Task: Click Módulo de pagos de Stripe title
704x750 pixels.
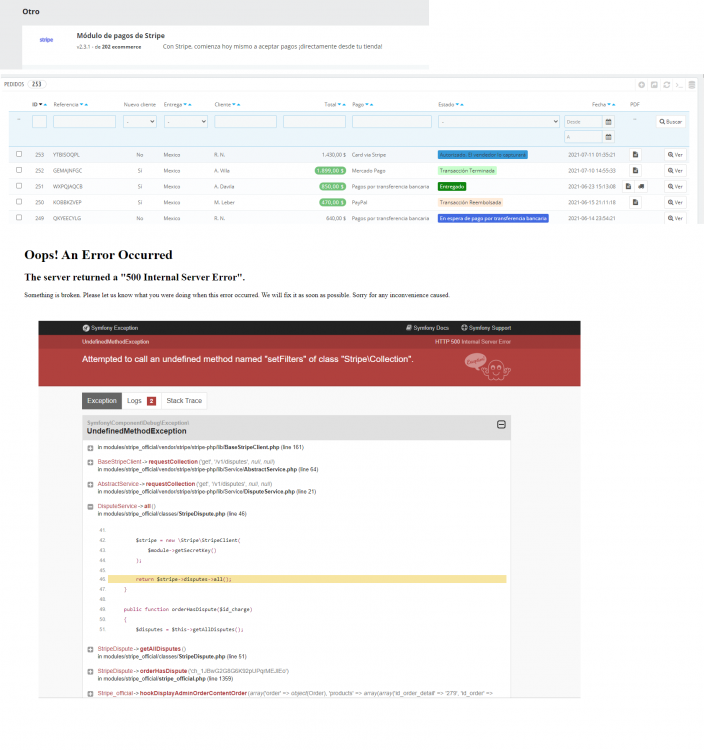Action: (121, 36)
